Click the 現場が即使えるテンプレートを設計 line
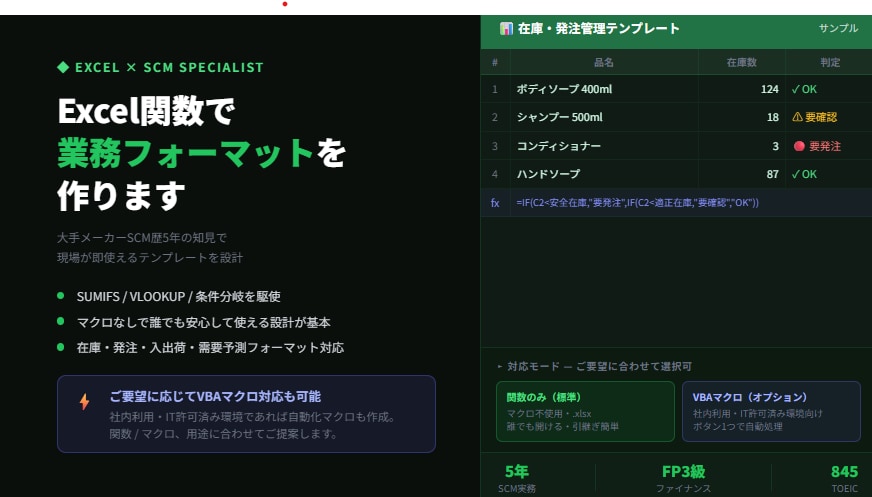Image resolution: width=872 pixels, height=497 pixels. pos(150,257)
